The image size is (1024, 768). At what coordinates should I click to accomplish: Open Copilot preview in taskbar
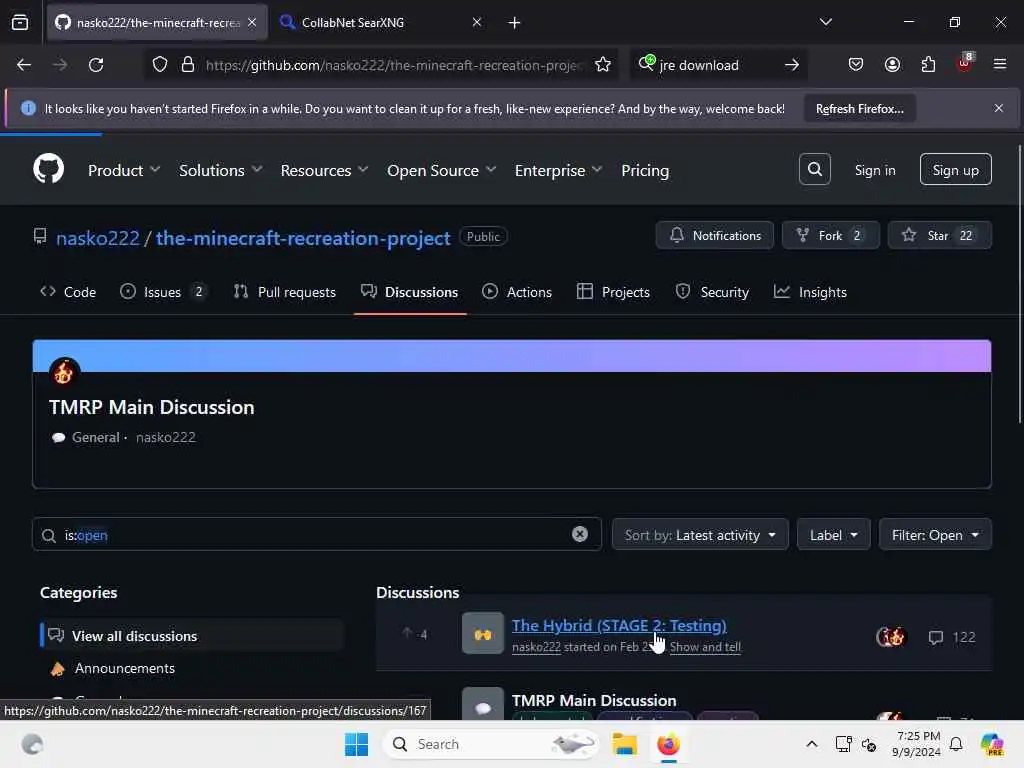pos(992,744)
